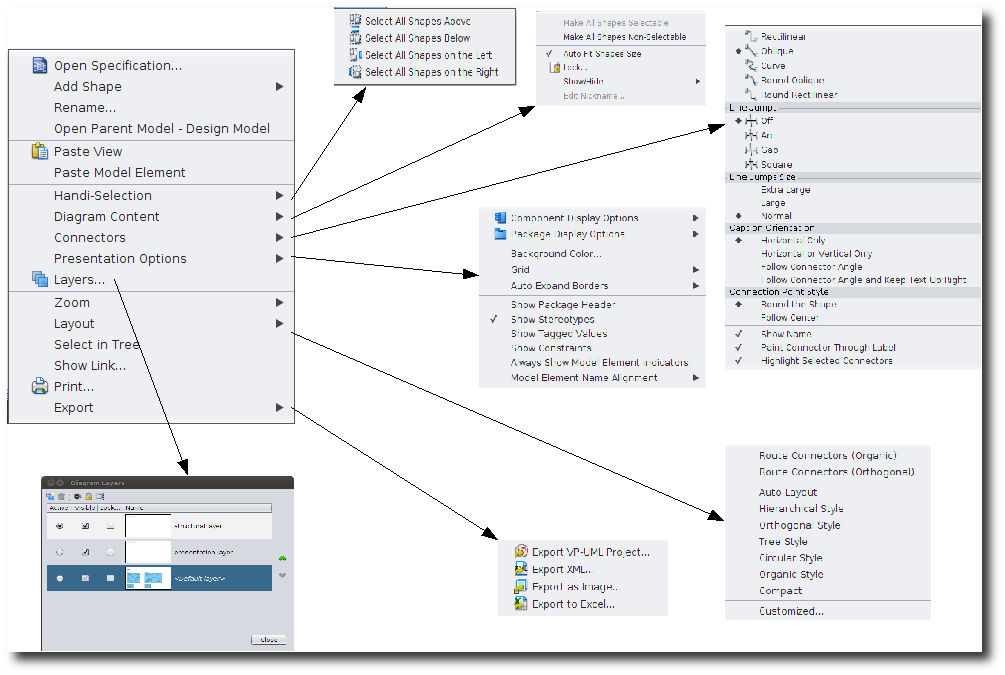Screen dimensions: 1005x675
Task: Click the Export to Excel icon
Action: click(520, 604)
